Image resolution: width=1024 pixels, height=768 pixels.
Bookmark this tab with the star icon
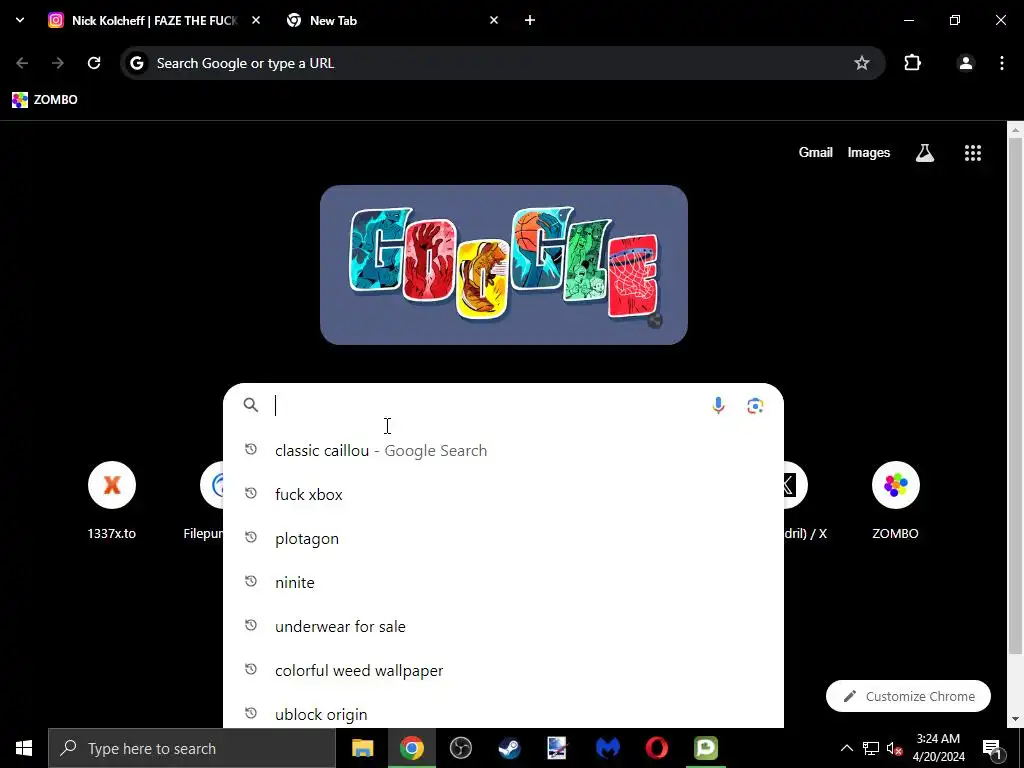click(862, 63)
